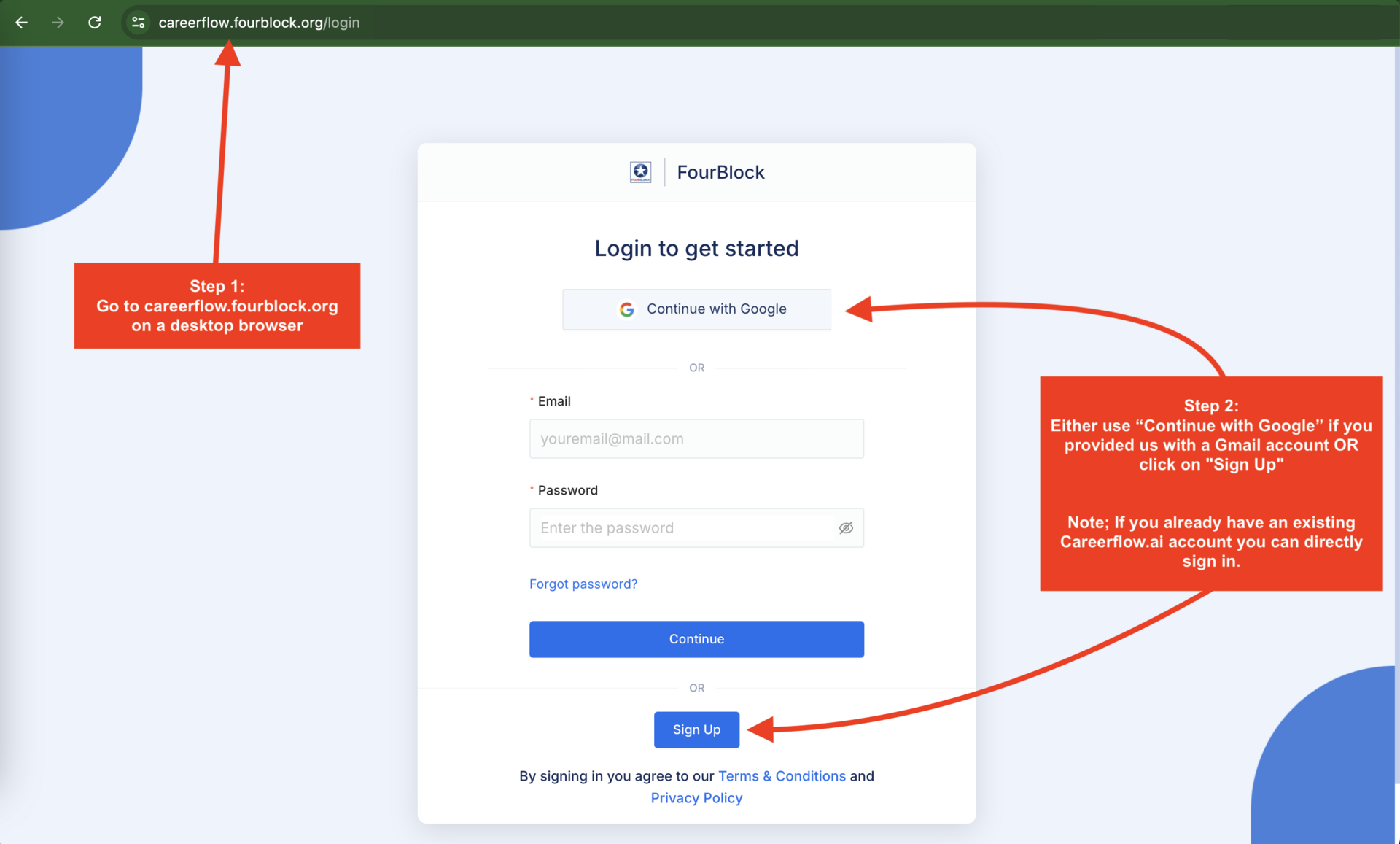Click the browser forward arrow

tap(58, 23)
